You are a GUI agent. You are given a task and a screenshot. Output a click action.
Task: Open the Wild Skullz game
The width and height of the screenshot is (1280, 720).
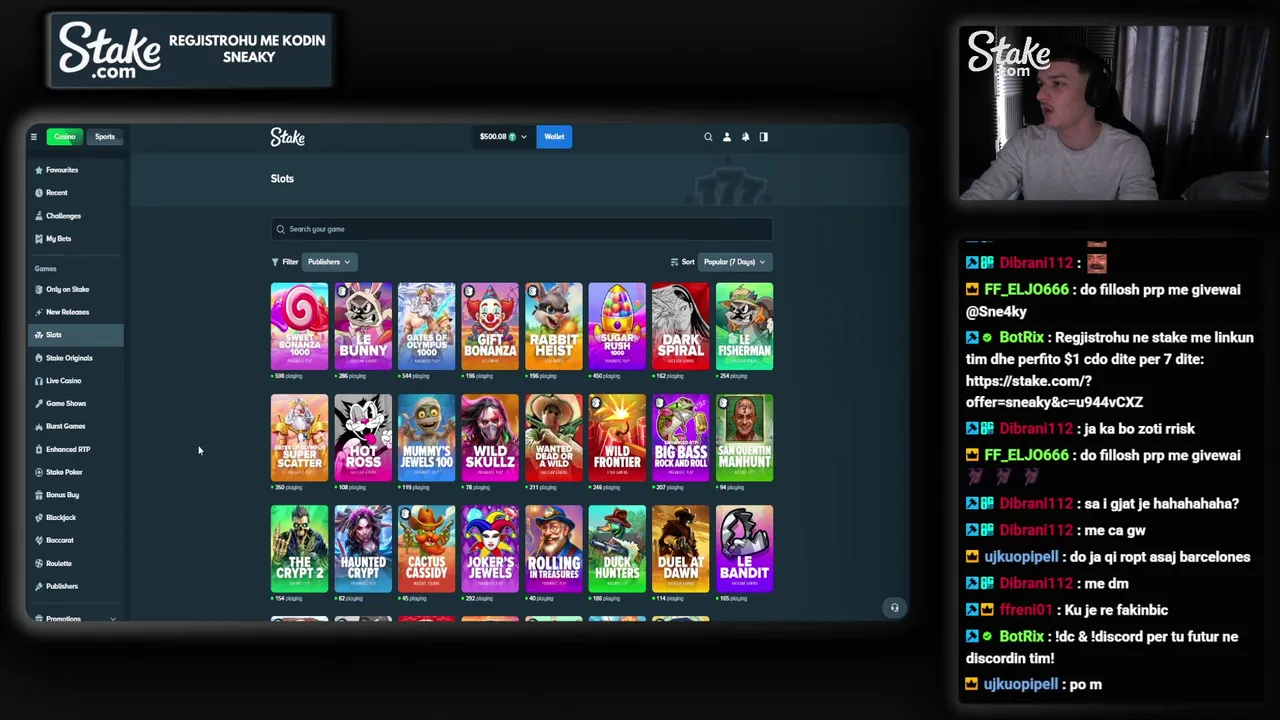[490, 438]
